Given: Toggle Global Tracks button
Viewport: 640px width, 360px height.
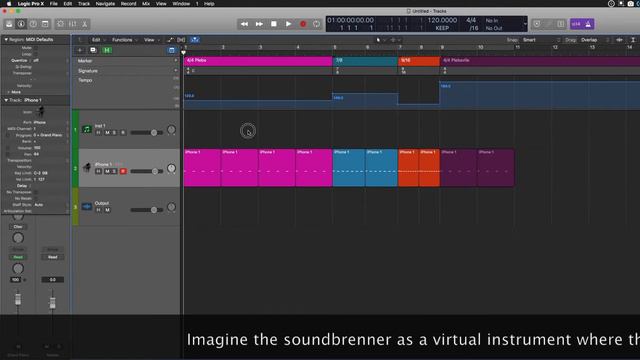Looking at the screenshot, I should [171, 50].
